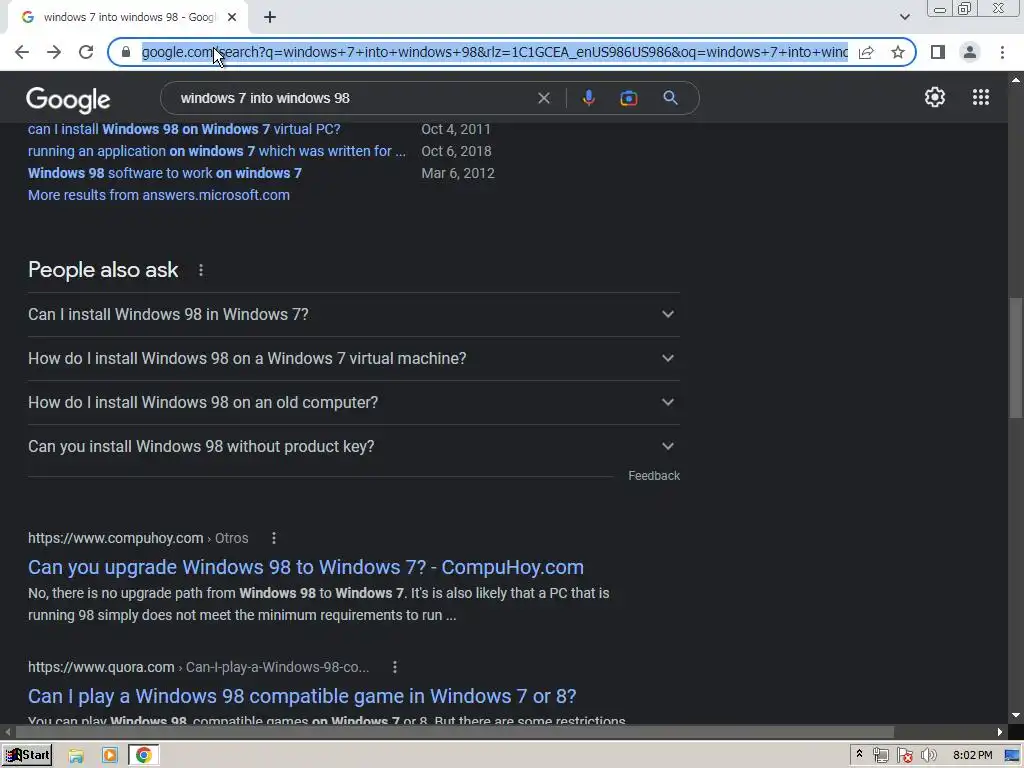Open the browser side panel
This screenshot has height=768, width=1024.
pyautogui.click(x=938, y=52)
